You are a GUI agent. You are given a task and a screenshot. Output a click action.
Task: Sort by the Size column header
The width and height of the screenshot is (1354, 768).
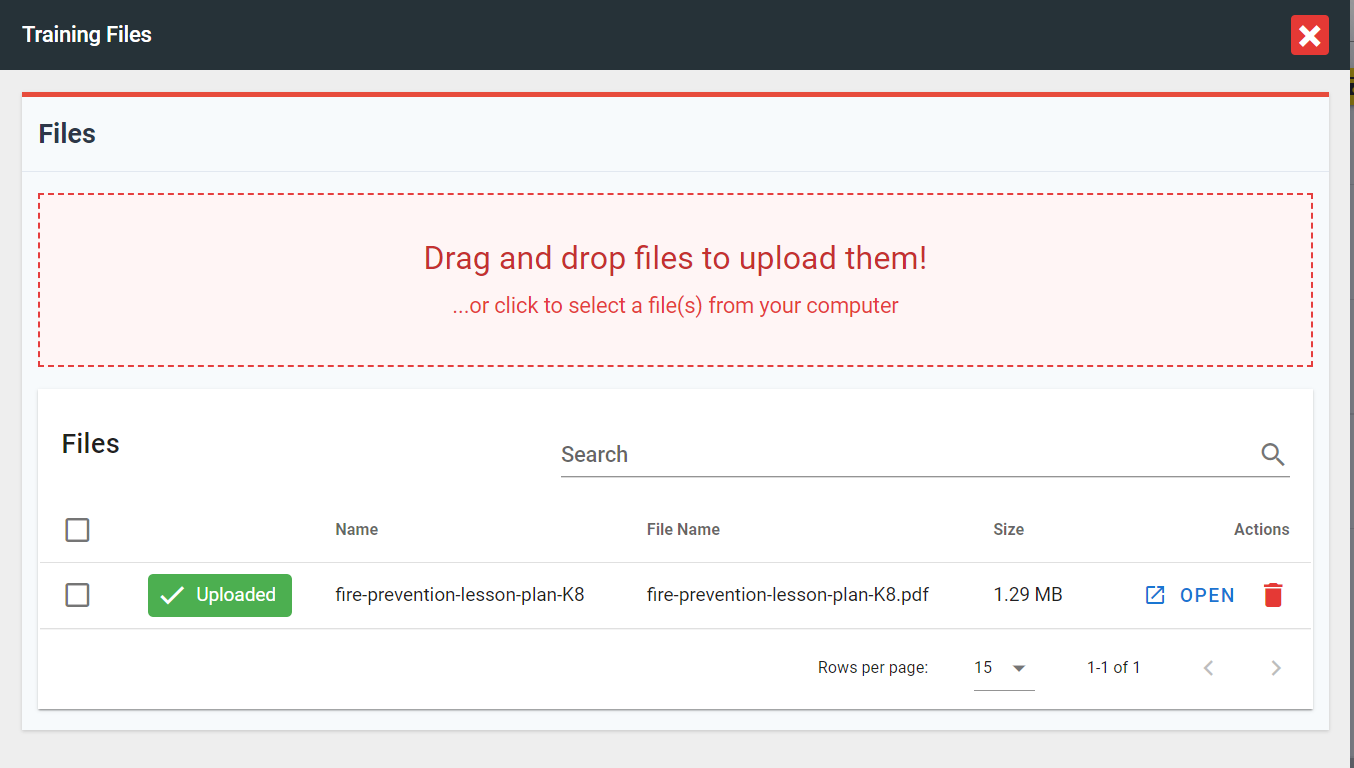1008,530
